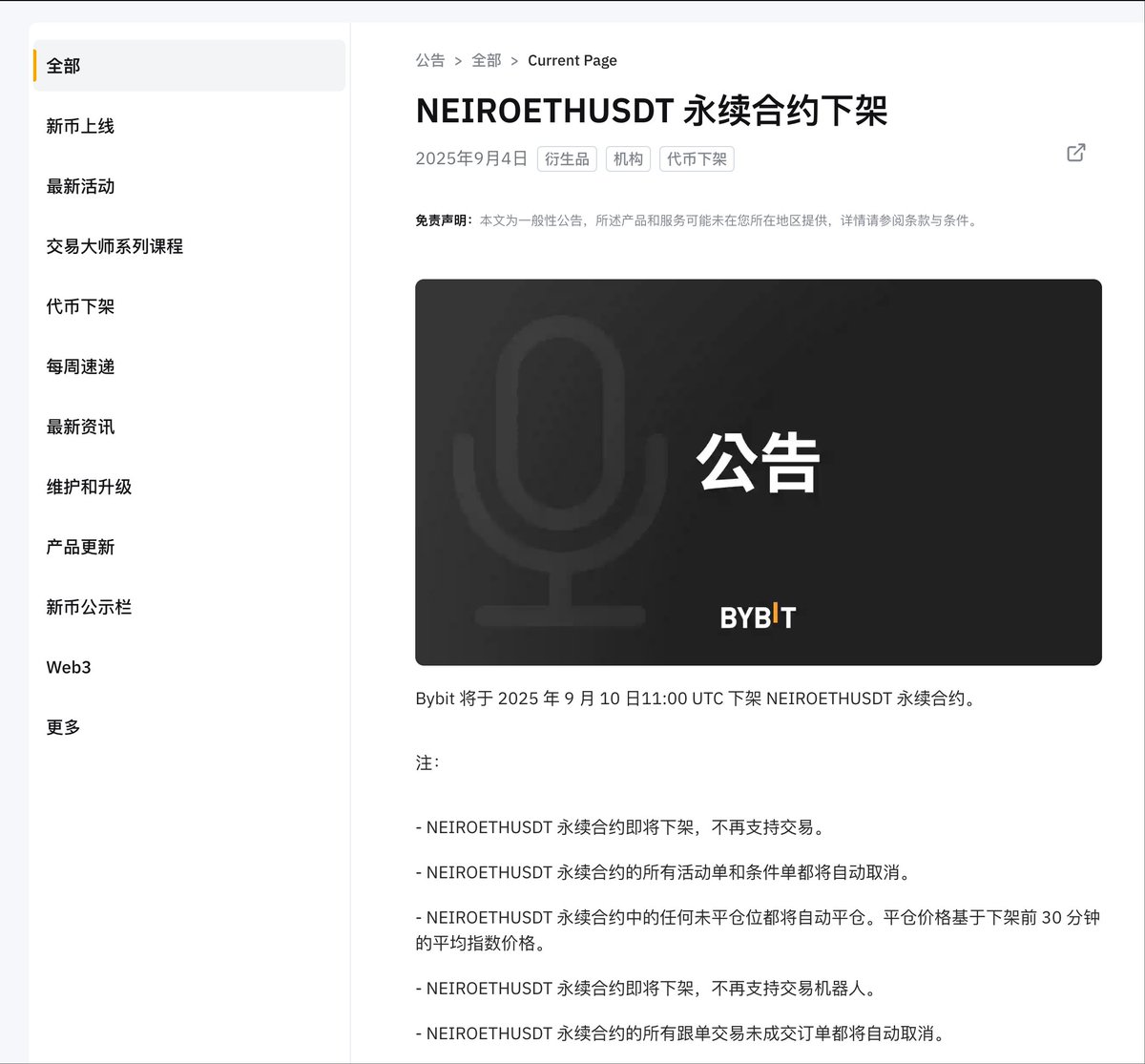Choose 最新资讯 in the sidebar
Screen dimensions: 1145x1064
click(x=80, y=427)
